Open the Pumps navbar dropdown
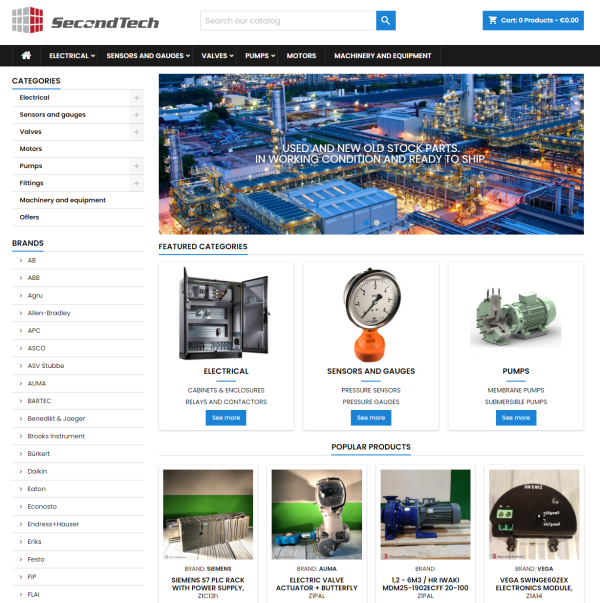This screenshot has width=600, height=603. 260,55
